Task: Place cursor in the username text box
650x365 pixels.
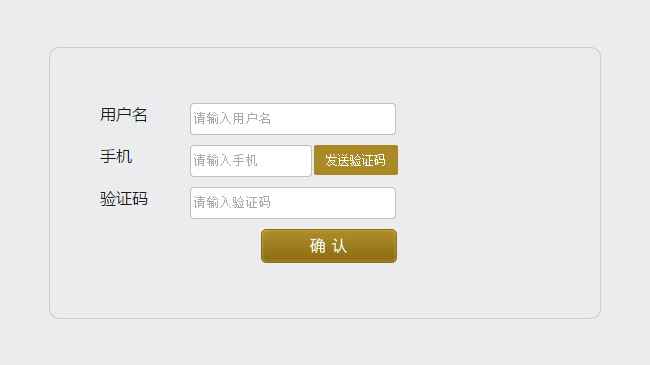Action: pos(293,119)
